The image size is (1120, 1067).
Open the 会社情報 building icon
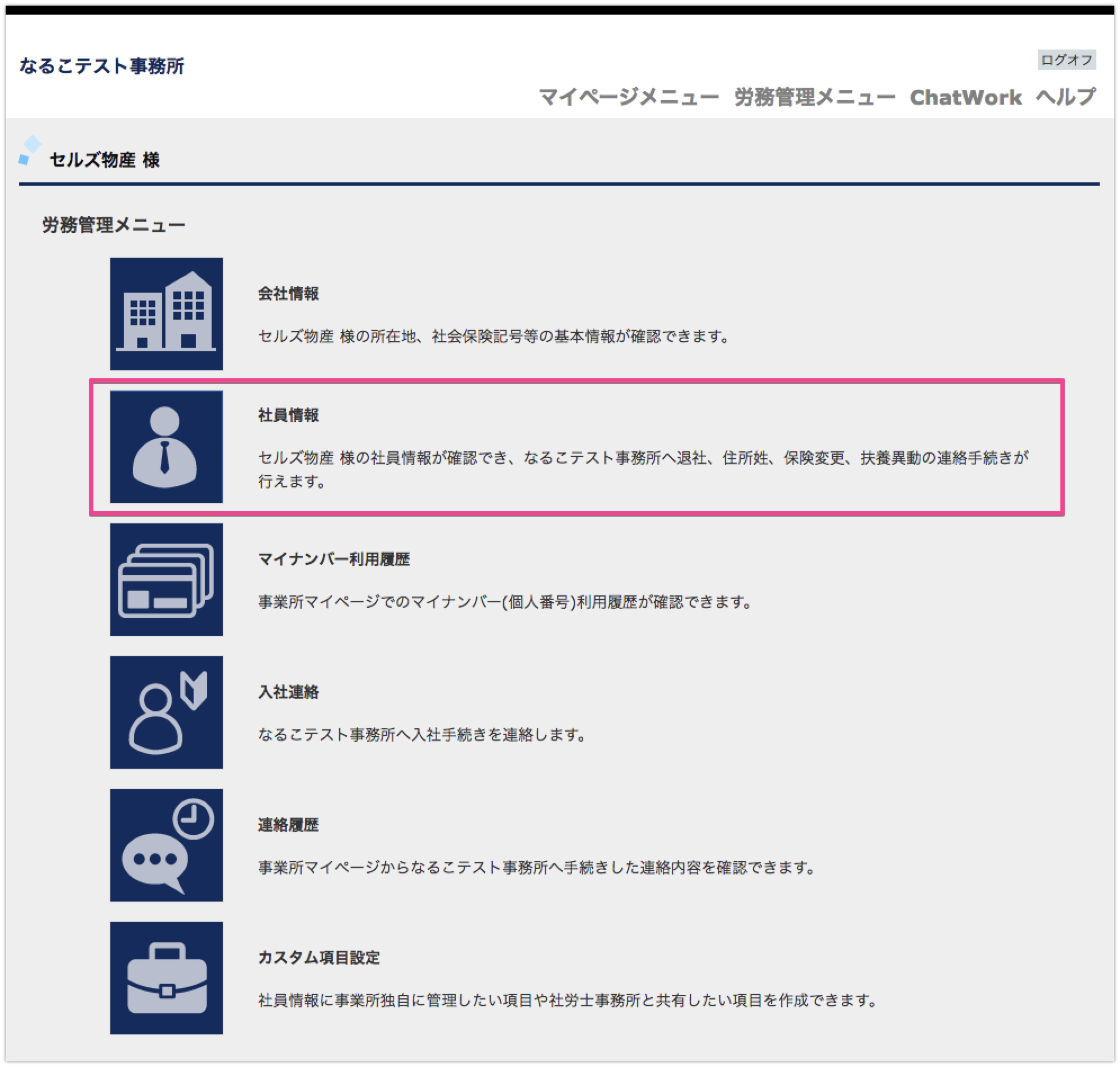(x=166, y=314)
